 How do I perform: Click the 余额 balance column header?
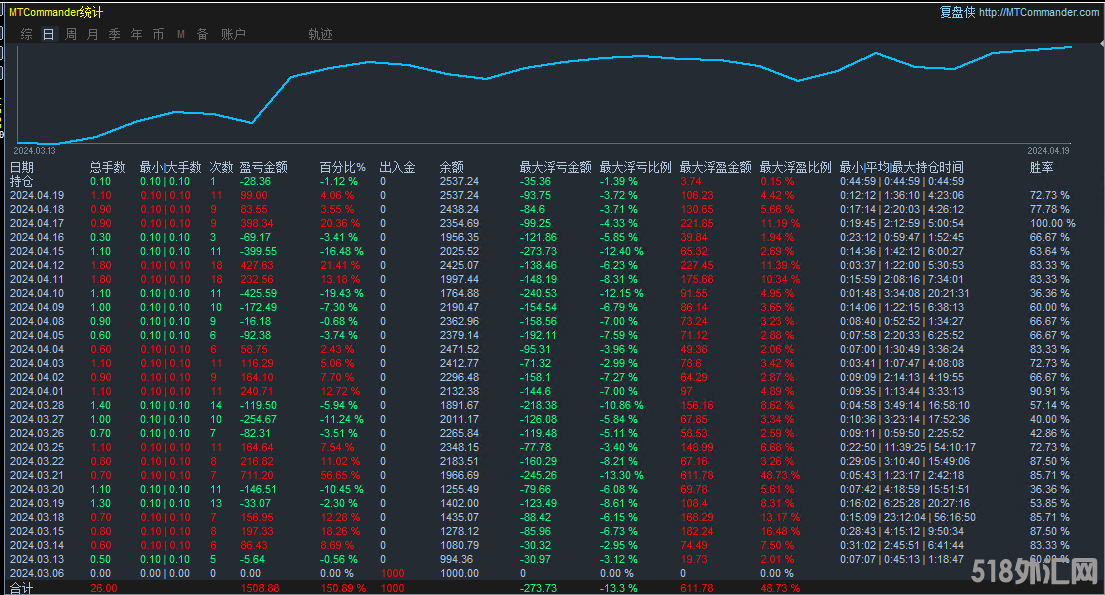coord(451,167)
